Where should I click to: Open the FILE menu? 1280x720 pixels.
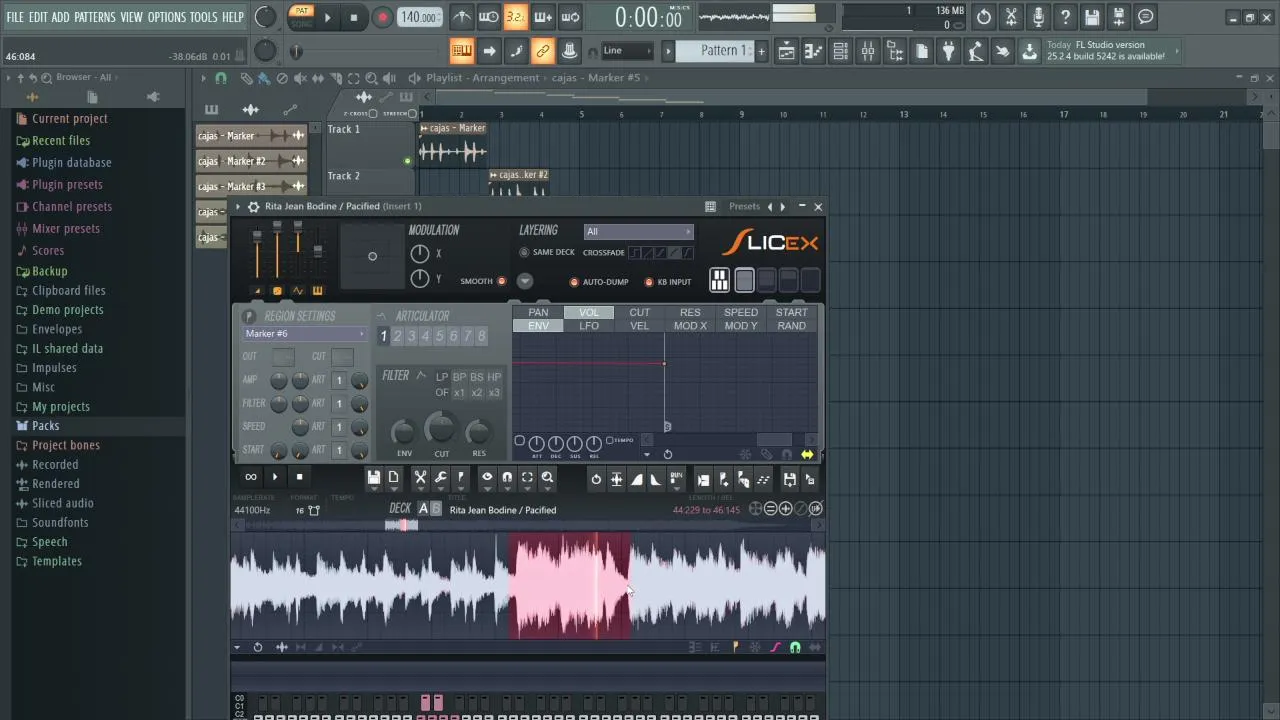point(15,17)
